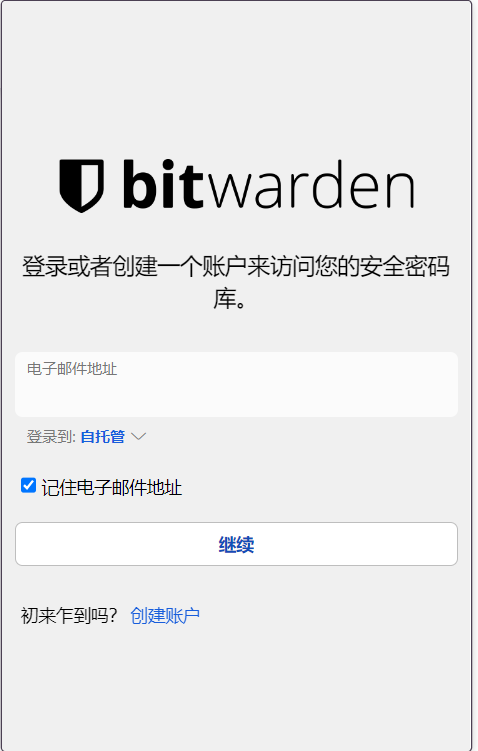The height and width of the screenshot is (751, 478).
Task: Click the 登录到: label before server selector
Action: (x=51, y=436)
